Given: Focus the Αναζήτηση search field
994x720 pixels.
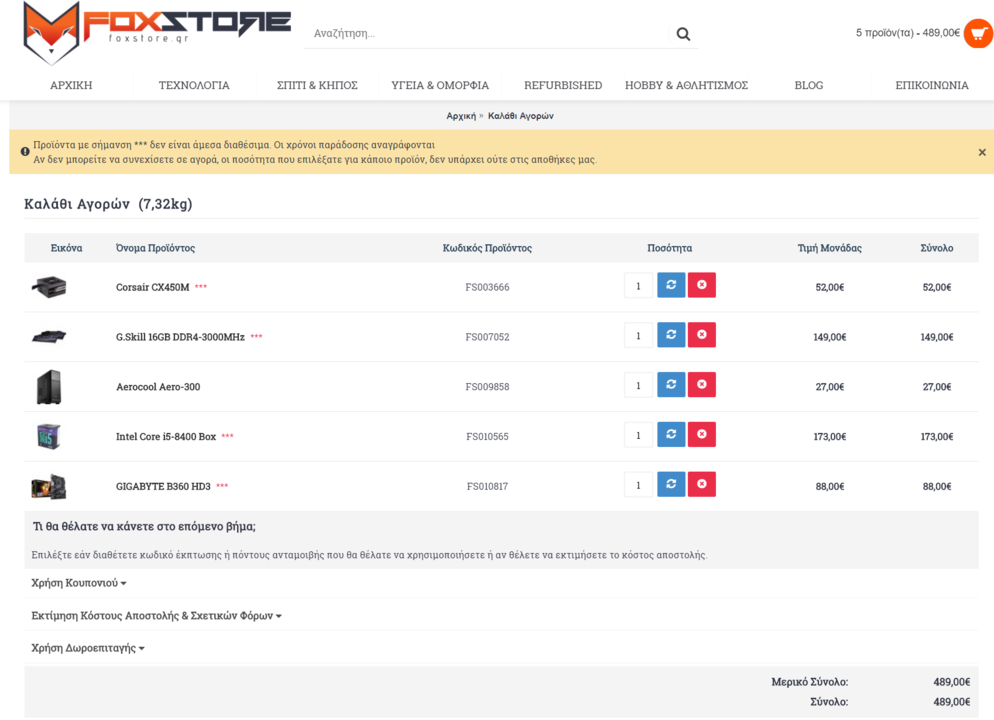Looking at the screenshot, I should [x=488, y=34].
